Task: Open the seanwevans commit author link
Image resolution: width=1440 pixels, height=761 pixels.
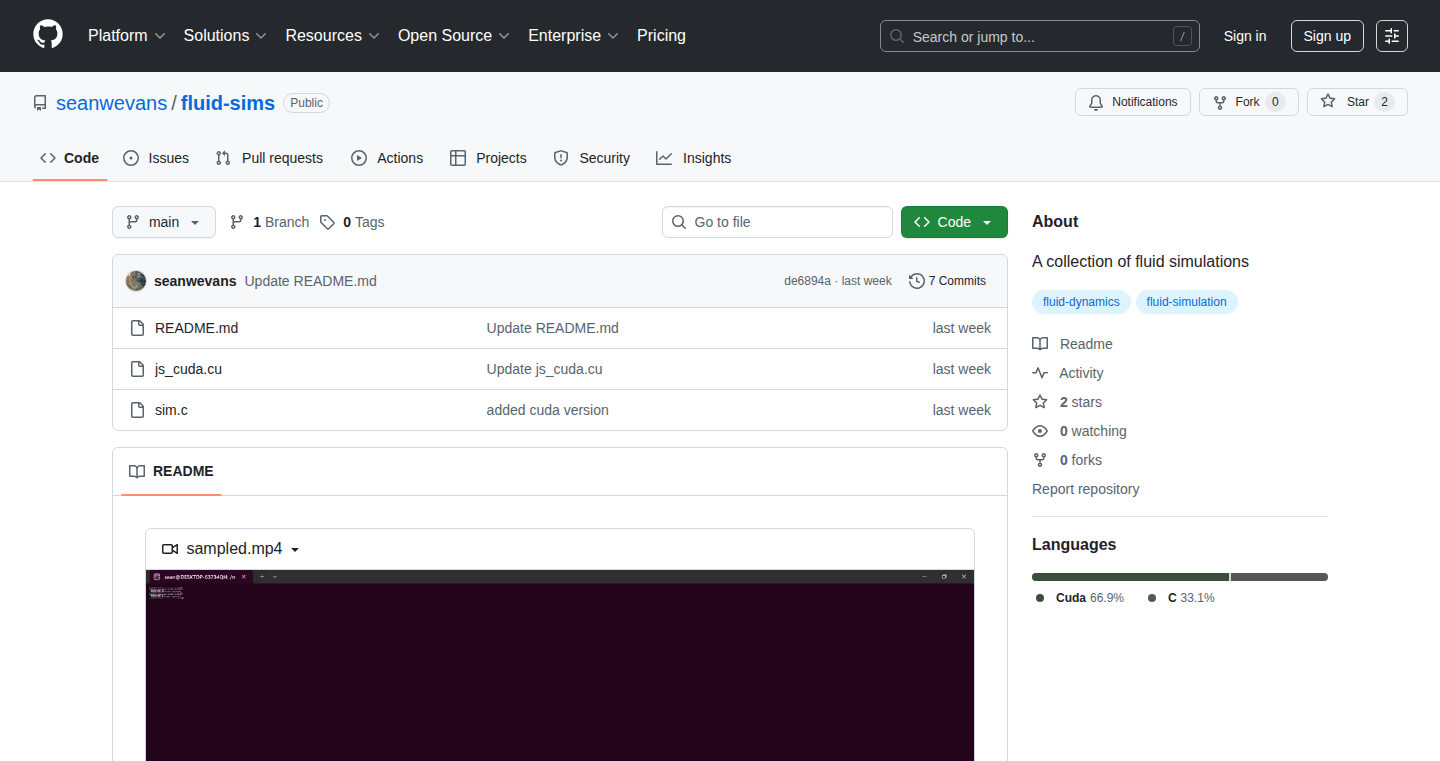Action: tap(195, 281)
